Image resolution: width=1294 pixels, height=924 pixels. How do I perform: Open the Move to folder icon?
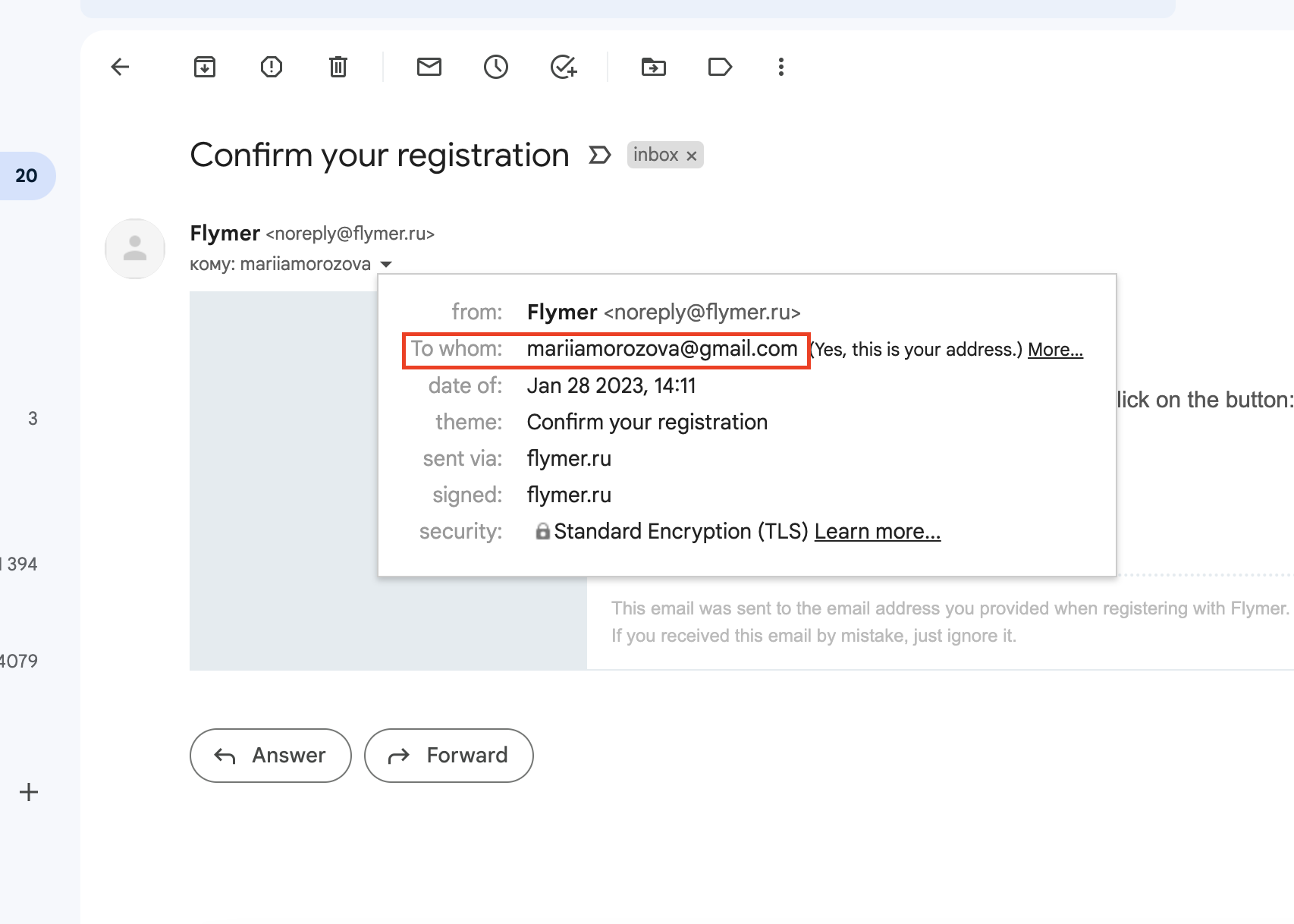(x=653, y=67)
